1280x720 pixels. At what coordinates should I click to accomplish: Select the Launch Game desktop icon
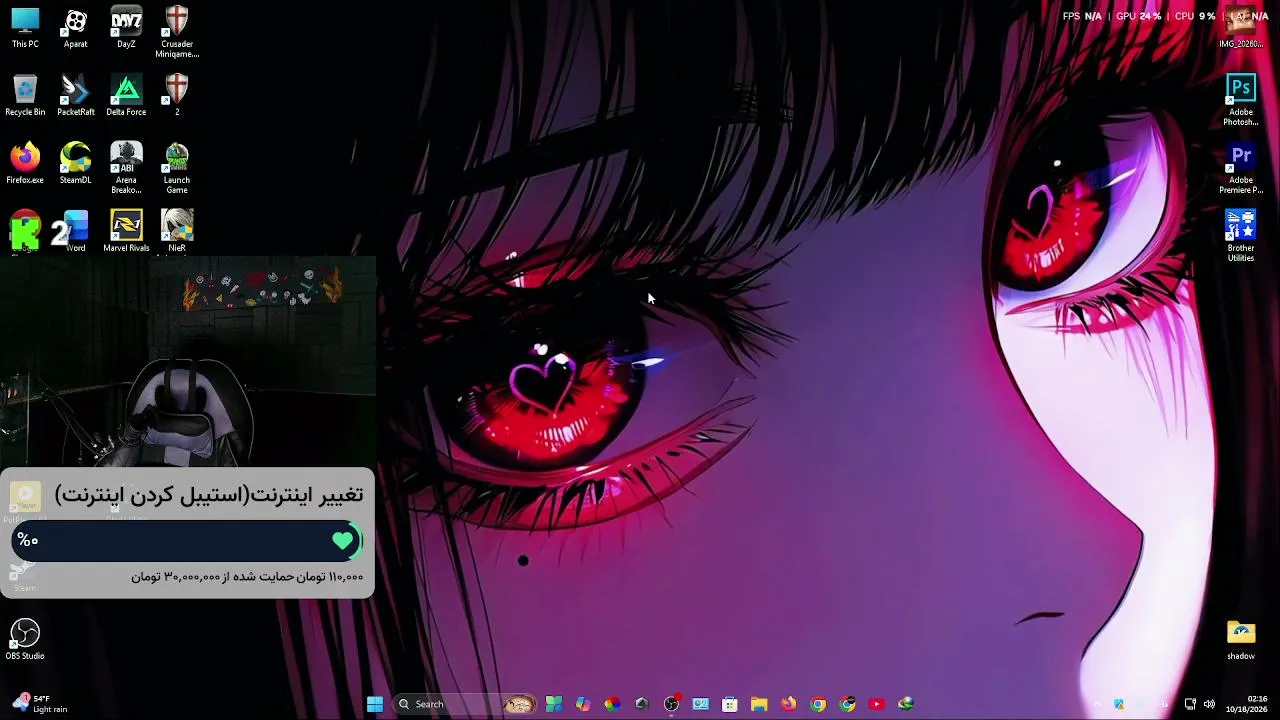click(177, 168)
